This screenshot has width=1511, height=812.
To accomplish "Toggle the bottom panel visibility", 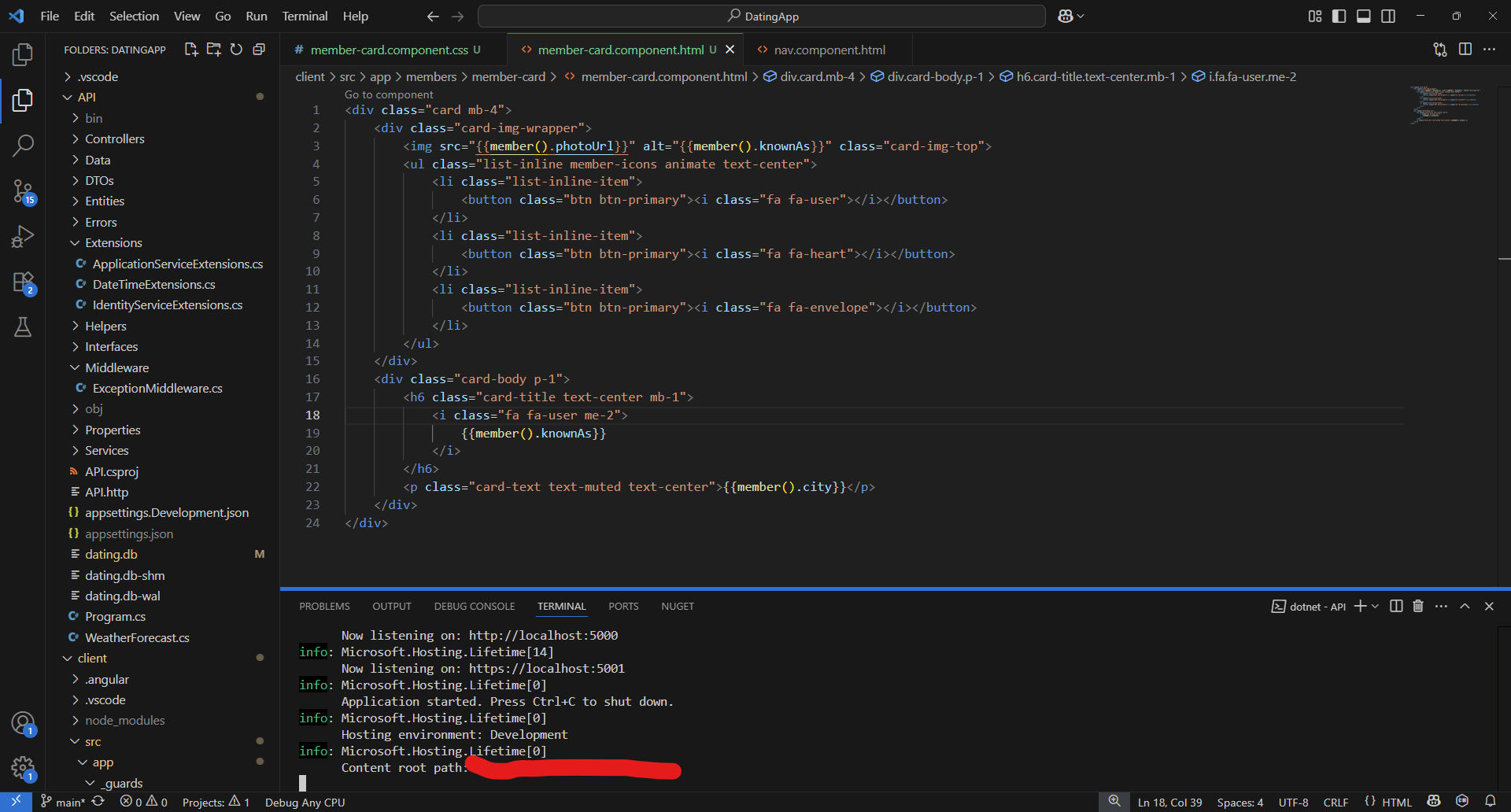I will (1364, 17).
